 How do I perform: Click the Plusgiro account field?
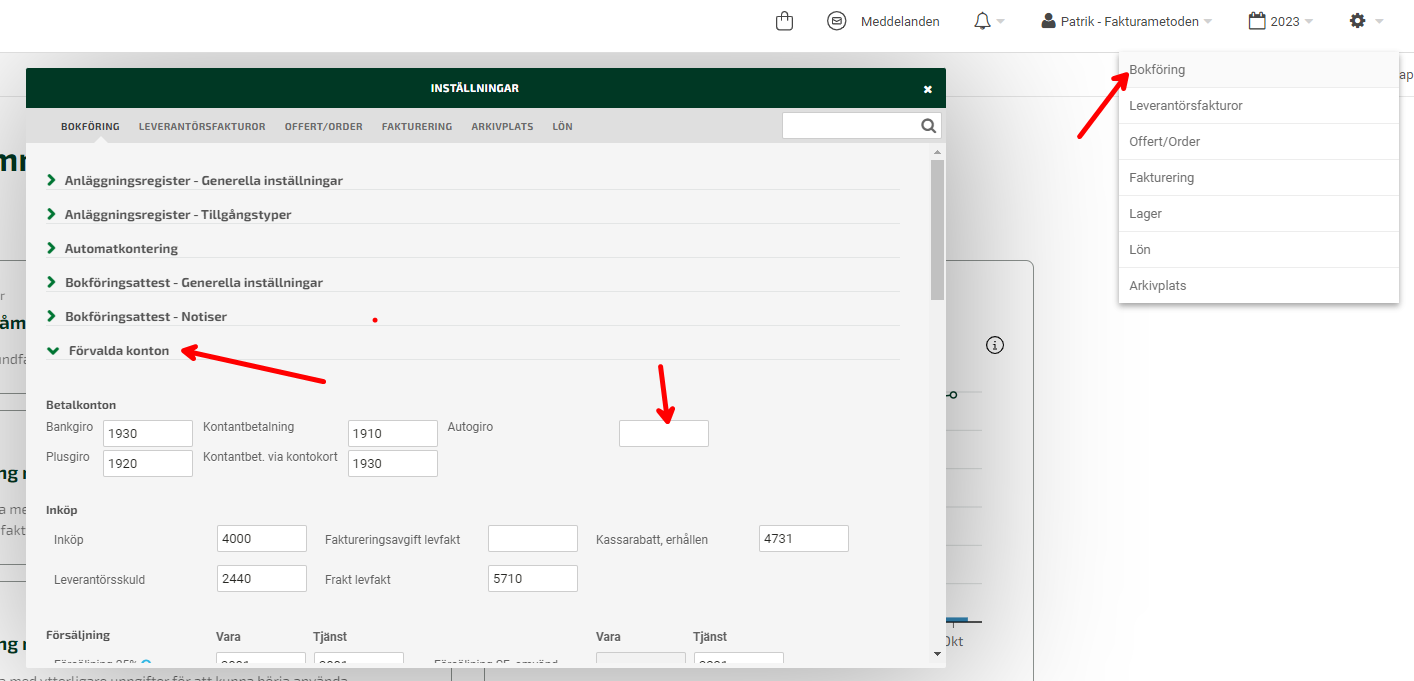148,463
